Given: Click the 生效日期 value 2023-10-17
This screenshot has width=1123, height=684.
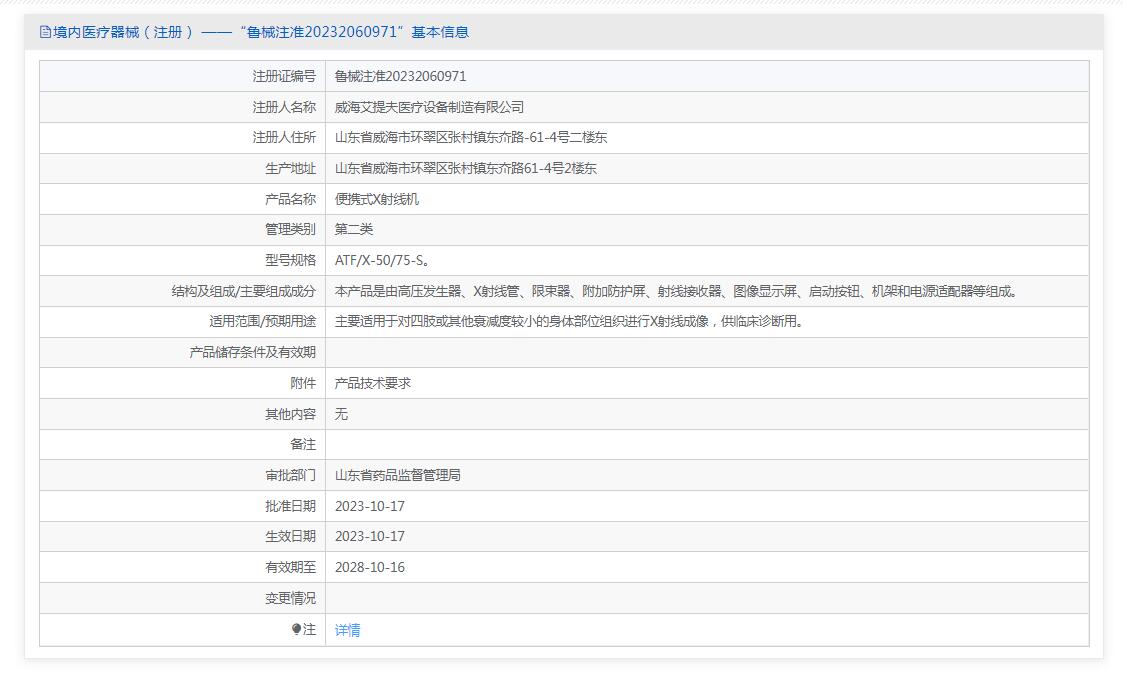Looking at the screenshot, I should [370, 536].
